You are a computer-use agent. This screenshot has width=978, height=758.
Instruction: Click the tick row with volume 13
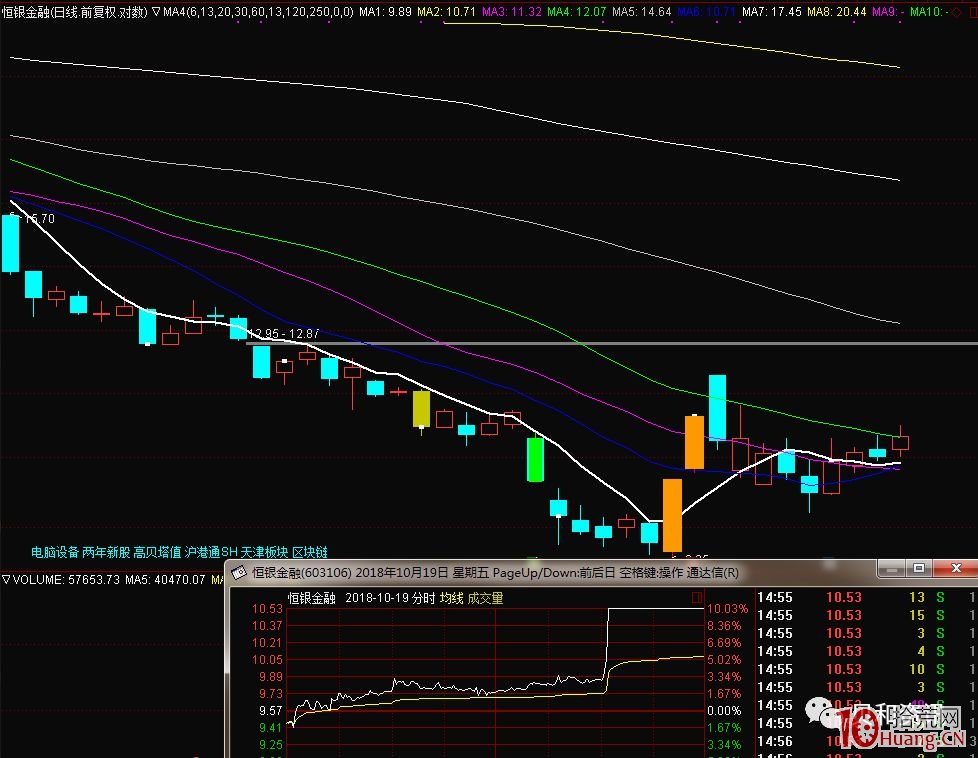pyautogui.click(x=866, y=597)
